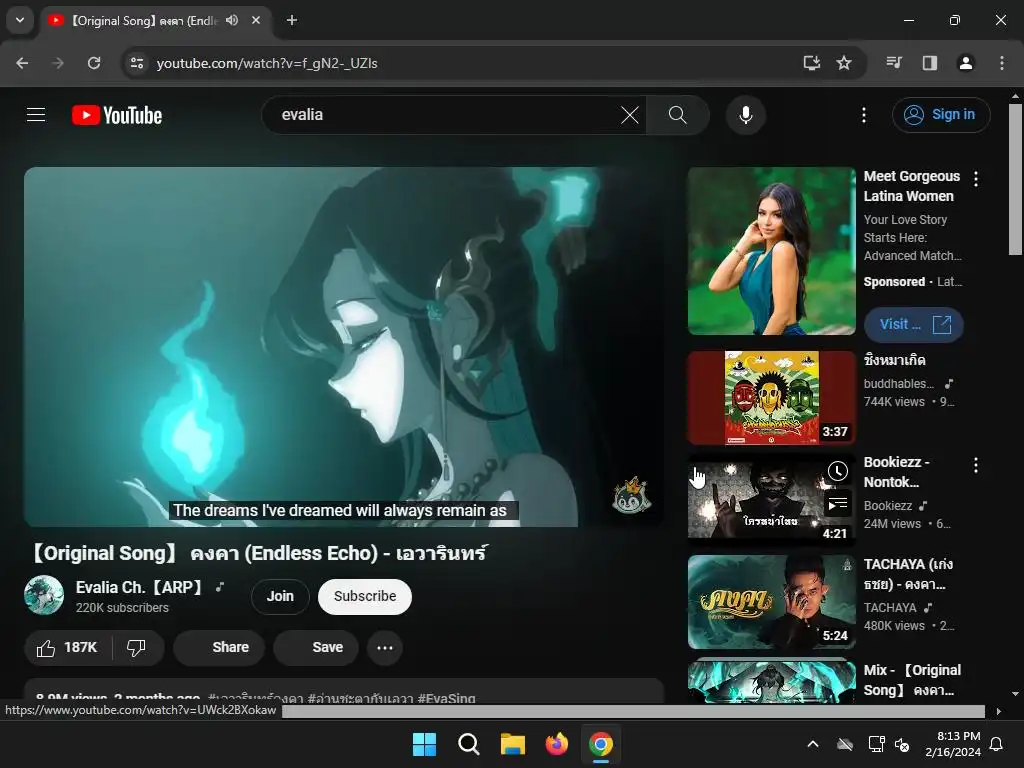Screen dimensions: 1024x768
Task: Open options for Bookiezz - Nontok video
Action: coord(976,465)
